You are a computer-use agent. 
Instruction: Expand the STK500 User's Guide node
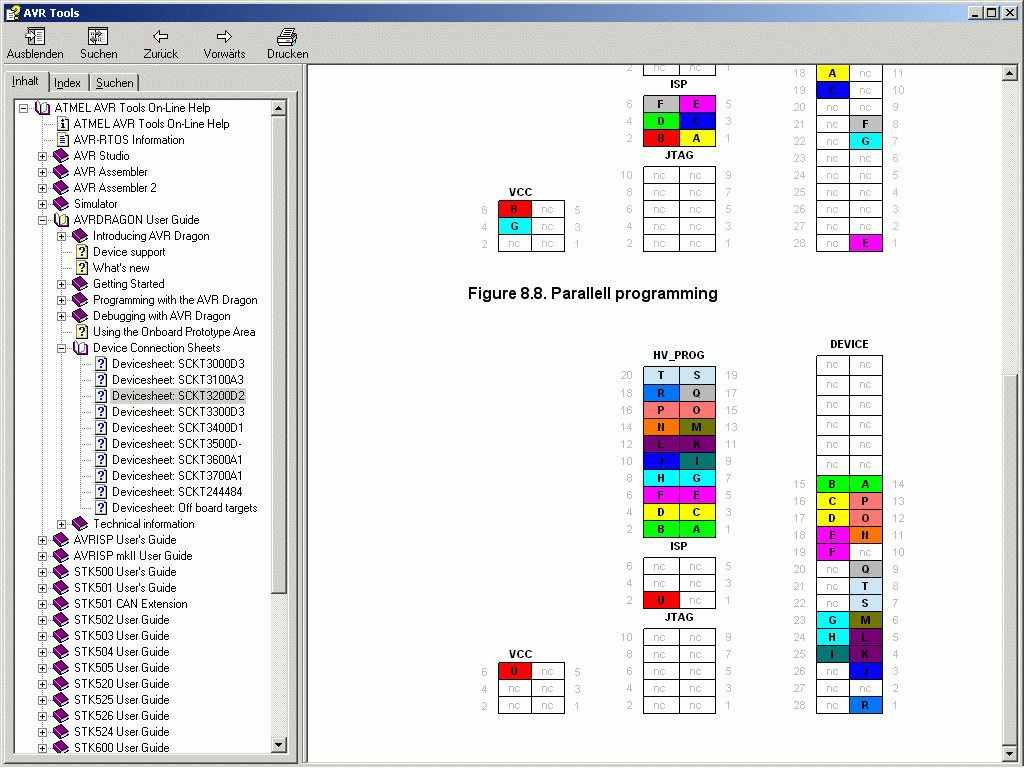[42, 572]
